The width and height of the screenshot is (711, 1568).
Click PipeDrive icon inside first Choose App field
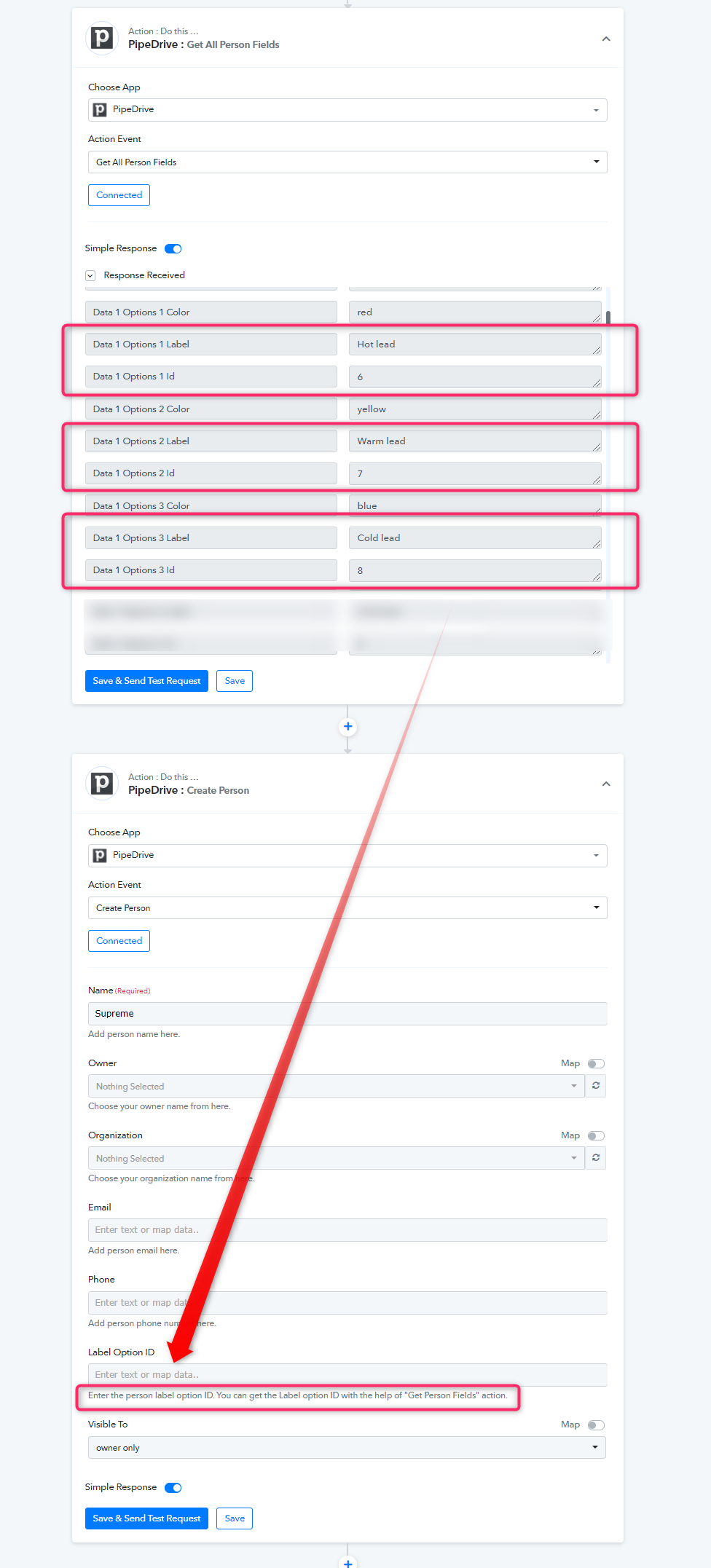[100, 110]
